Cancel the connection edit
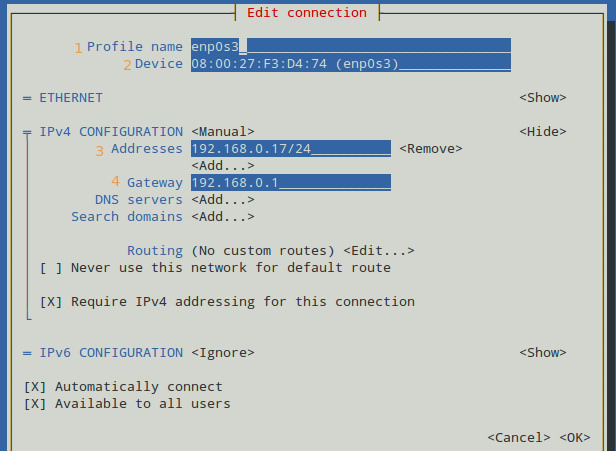 pyautogui.click(x=519, y=438)
